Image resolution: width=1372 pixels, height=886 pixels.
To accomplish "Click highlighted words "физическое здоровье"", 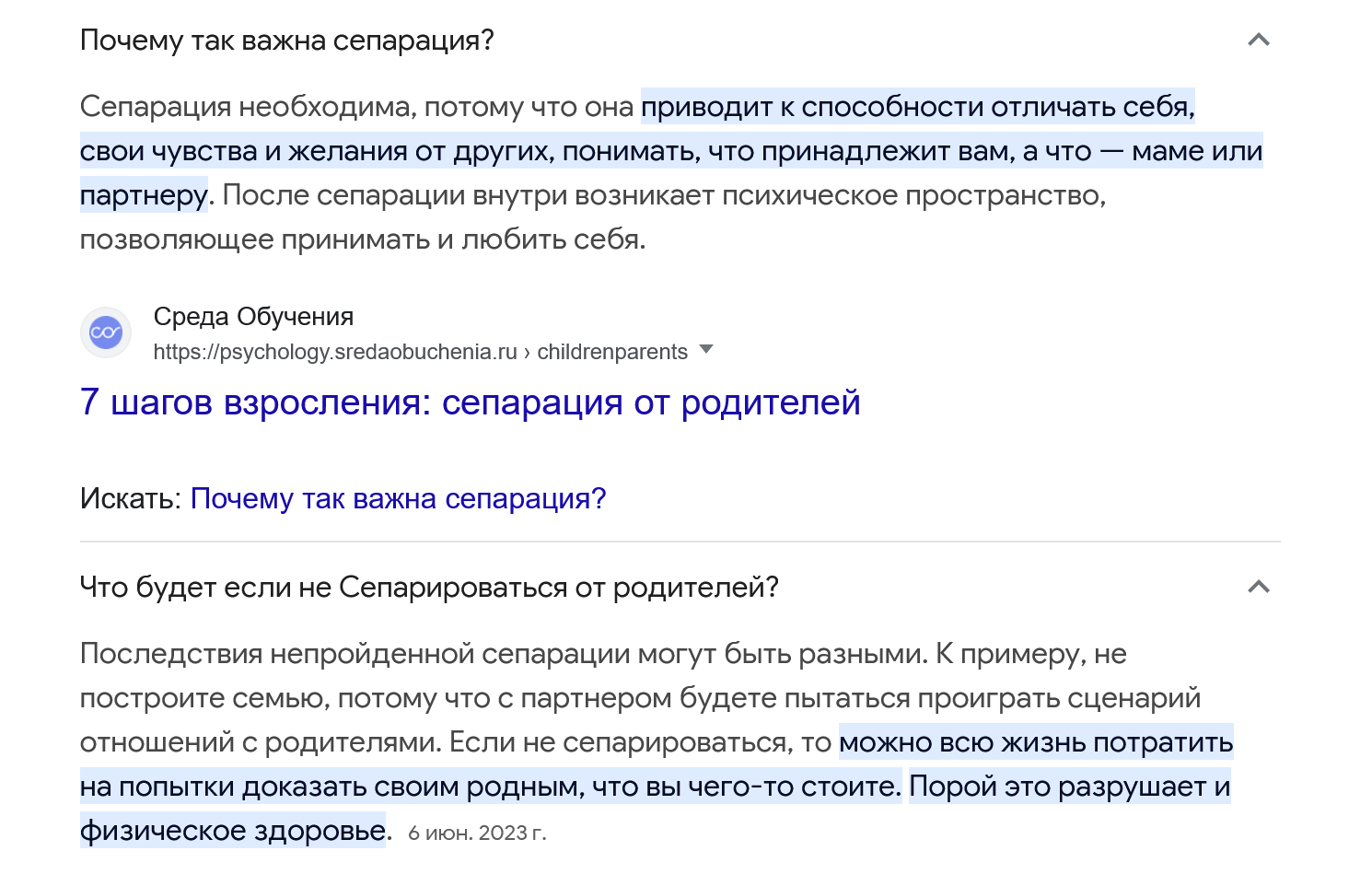I will pos(232,831).
